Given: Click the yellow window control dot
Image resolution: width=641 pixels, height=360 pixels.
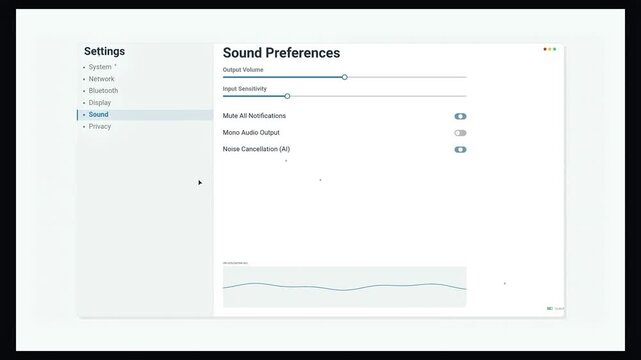Looking at the screenshot, I should click(x=550, y=49).
